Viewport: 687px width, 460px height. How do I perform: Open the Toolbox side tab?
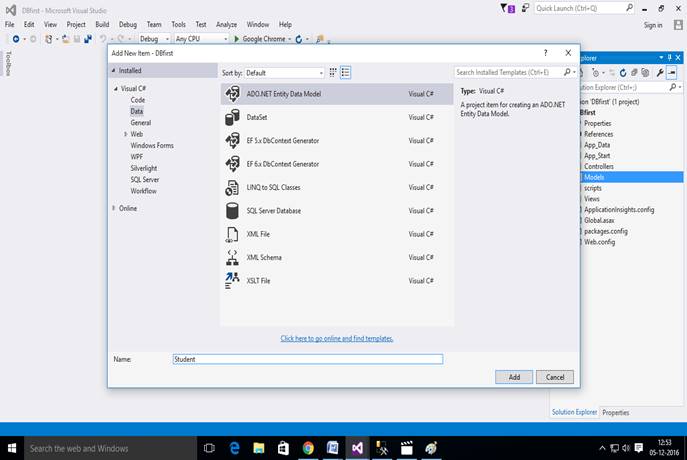[8, 64]
